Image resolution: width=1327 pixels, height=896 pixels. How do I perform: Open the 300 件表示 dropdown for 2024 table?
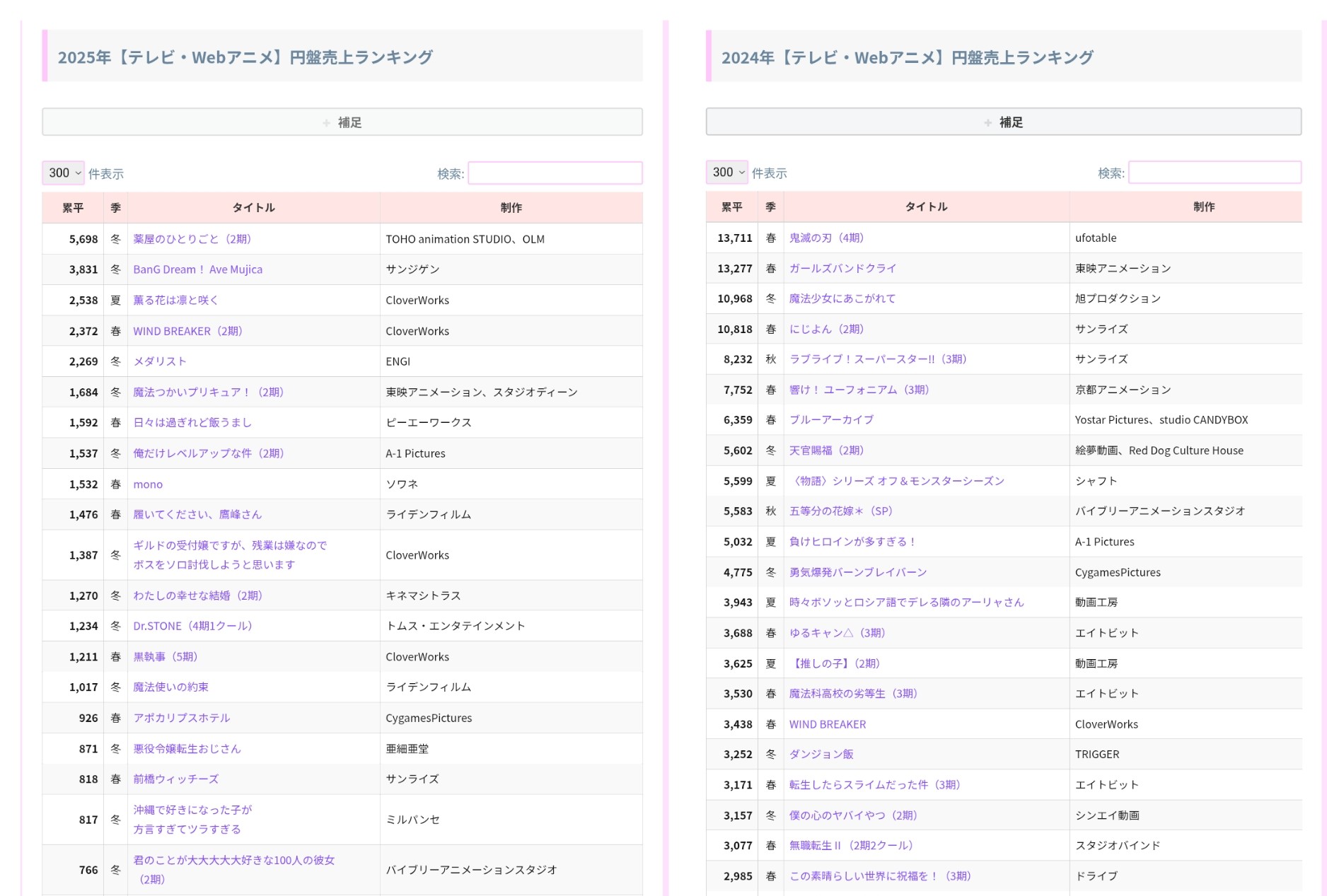pyautogui.click(x=727, y=173)
